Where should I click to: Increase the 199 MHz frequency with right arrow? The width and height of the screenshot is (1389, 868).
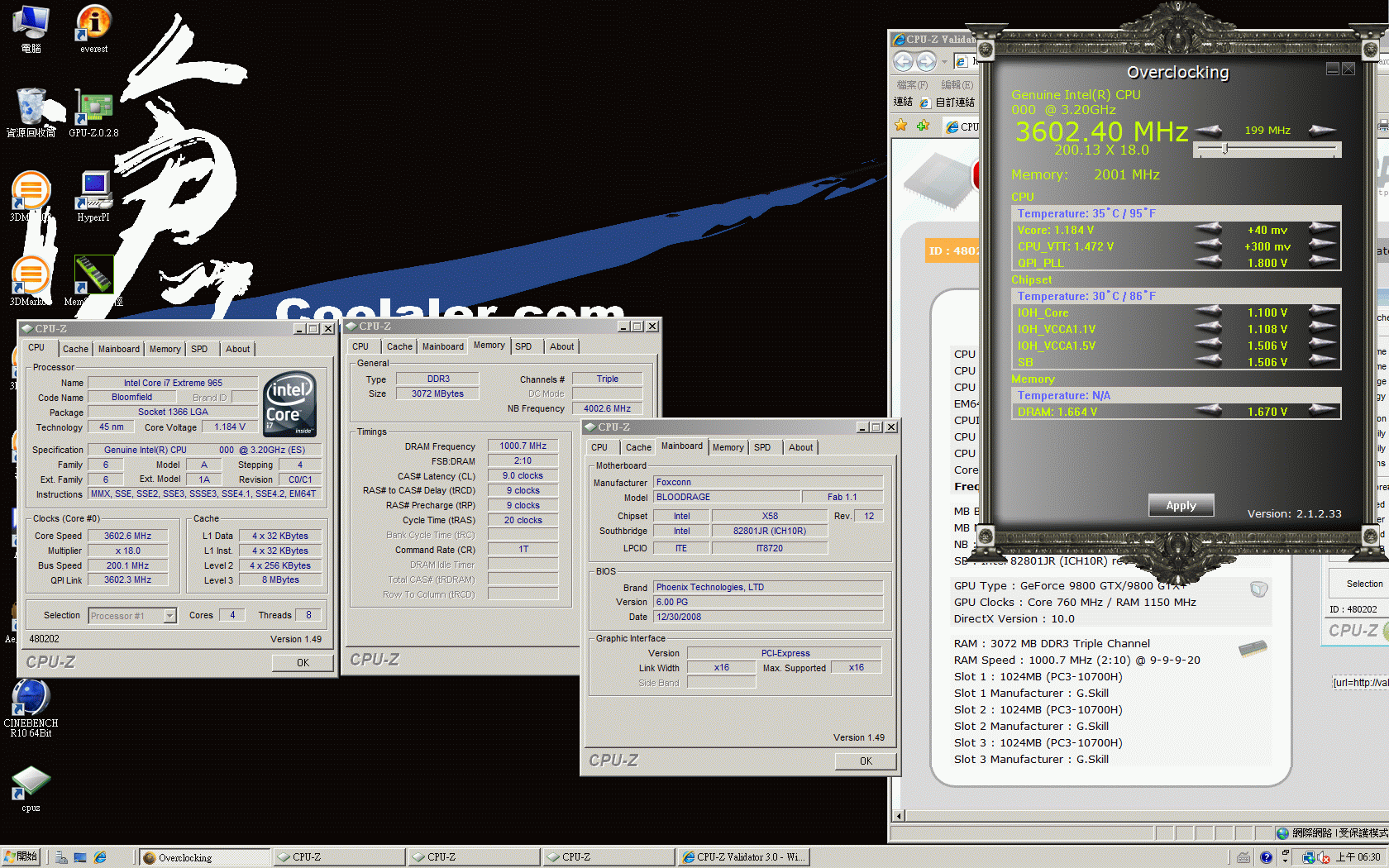tap(1322, 130)
